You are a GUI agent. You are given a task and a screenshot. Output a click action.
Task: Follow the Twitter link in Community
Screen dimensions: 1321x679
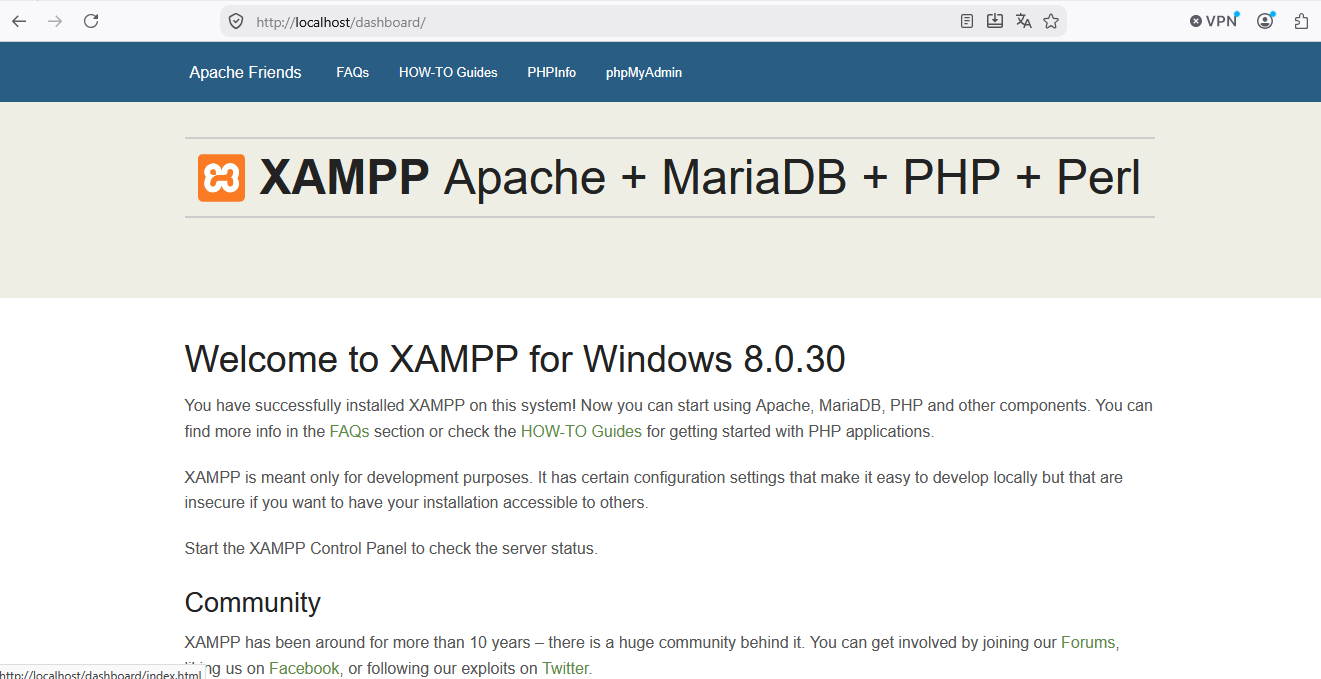click(x=565, y=668)
